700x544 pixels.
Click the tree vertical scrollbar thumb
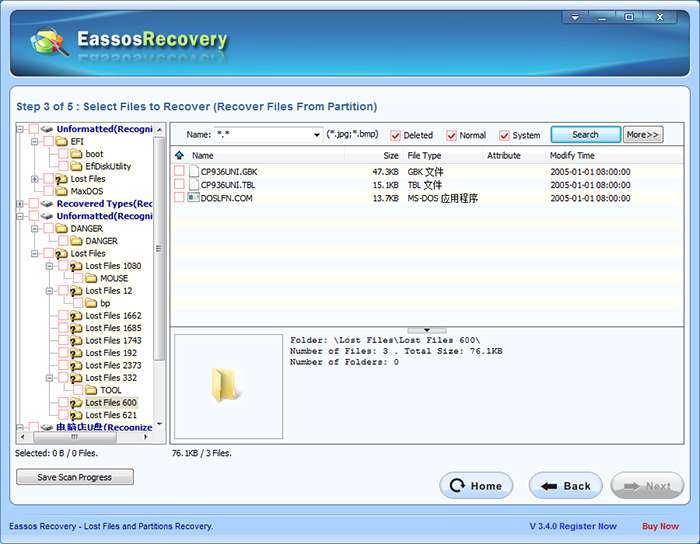click(x=158, y=249)
